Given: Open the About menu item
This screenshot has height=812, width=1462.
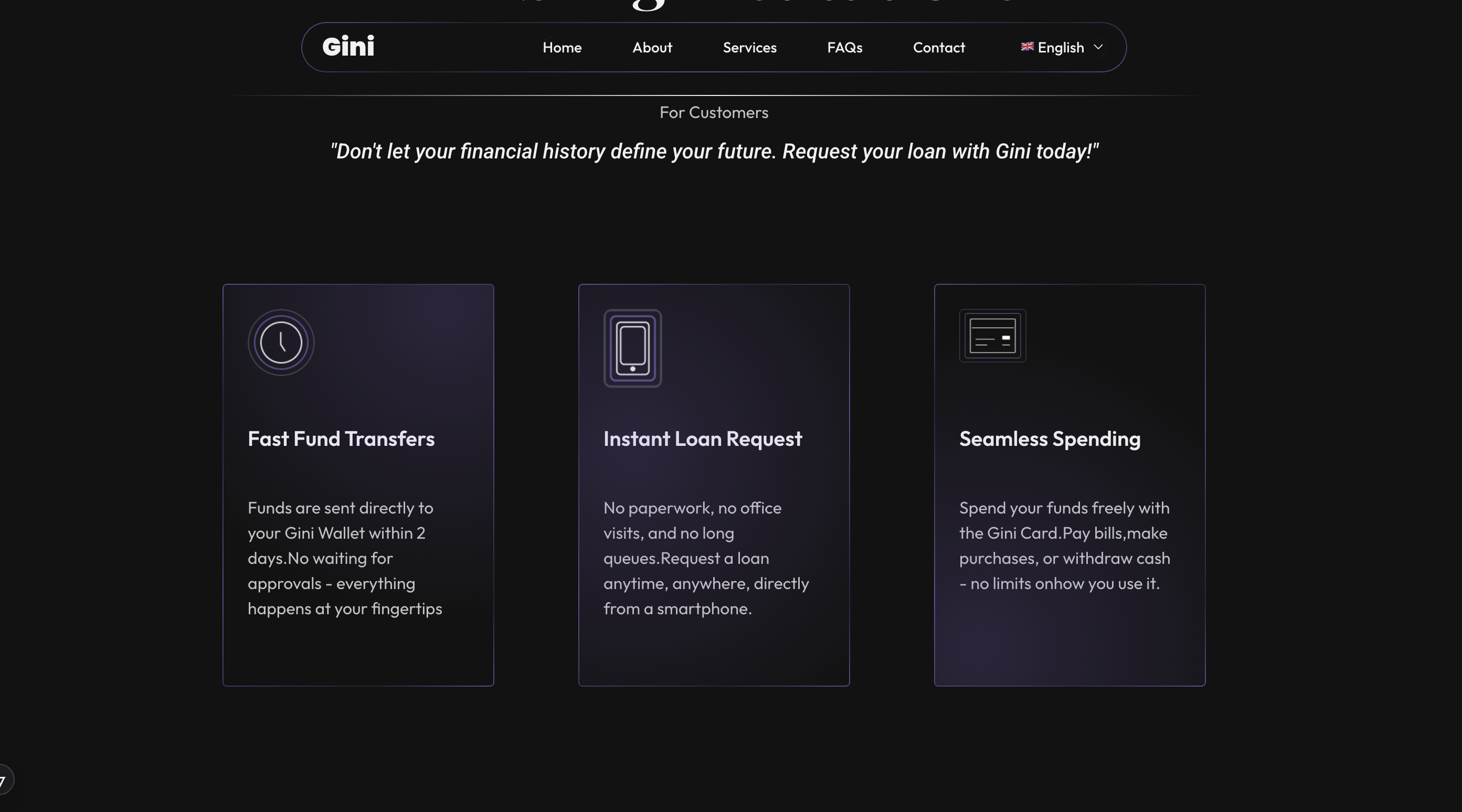Looking at the screenshot, I should point(652,48).
